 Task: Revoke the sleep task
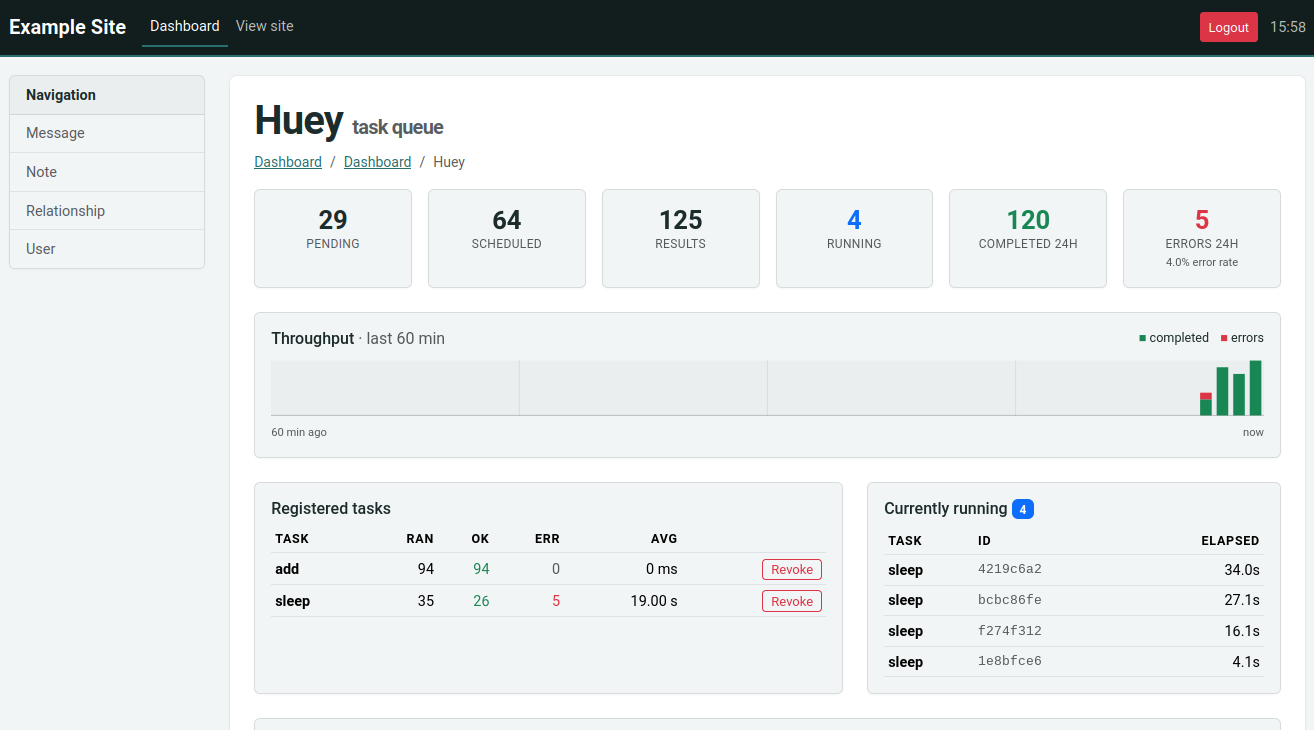coord(792,601)
